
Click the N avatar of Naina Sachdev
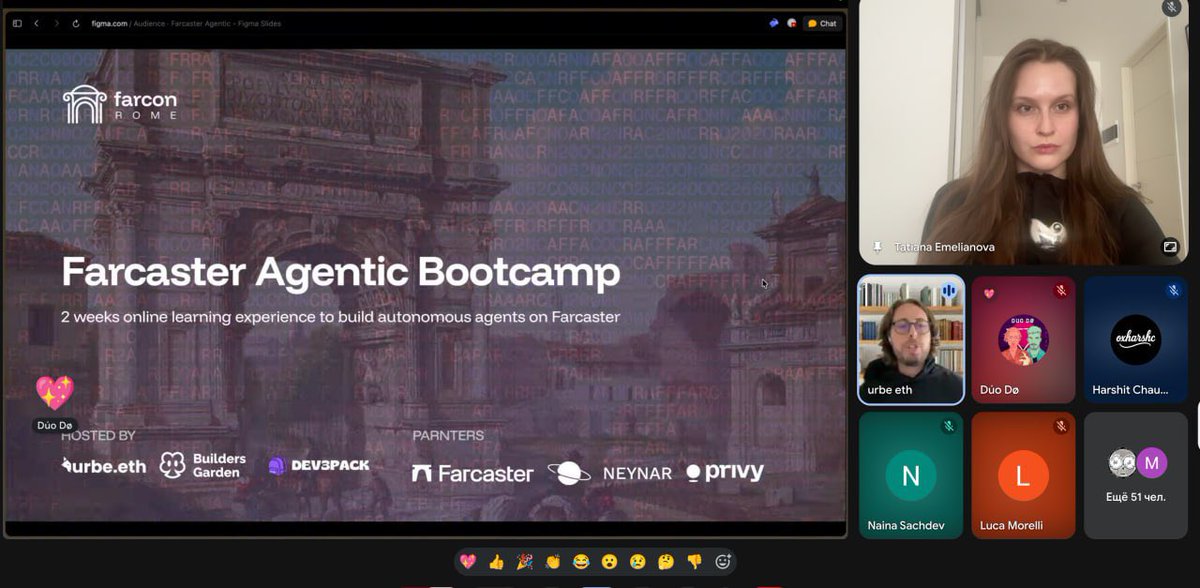tap(911, 476)
